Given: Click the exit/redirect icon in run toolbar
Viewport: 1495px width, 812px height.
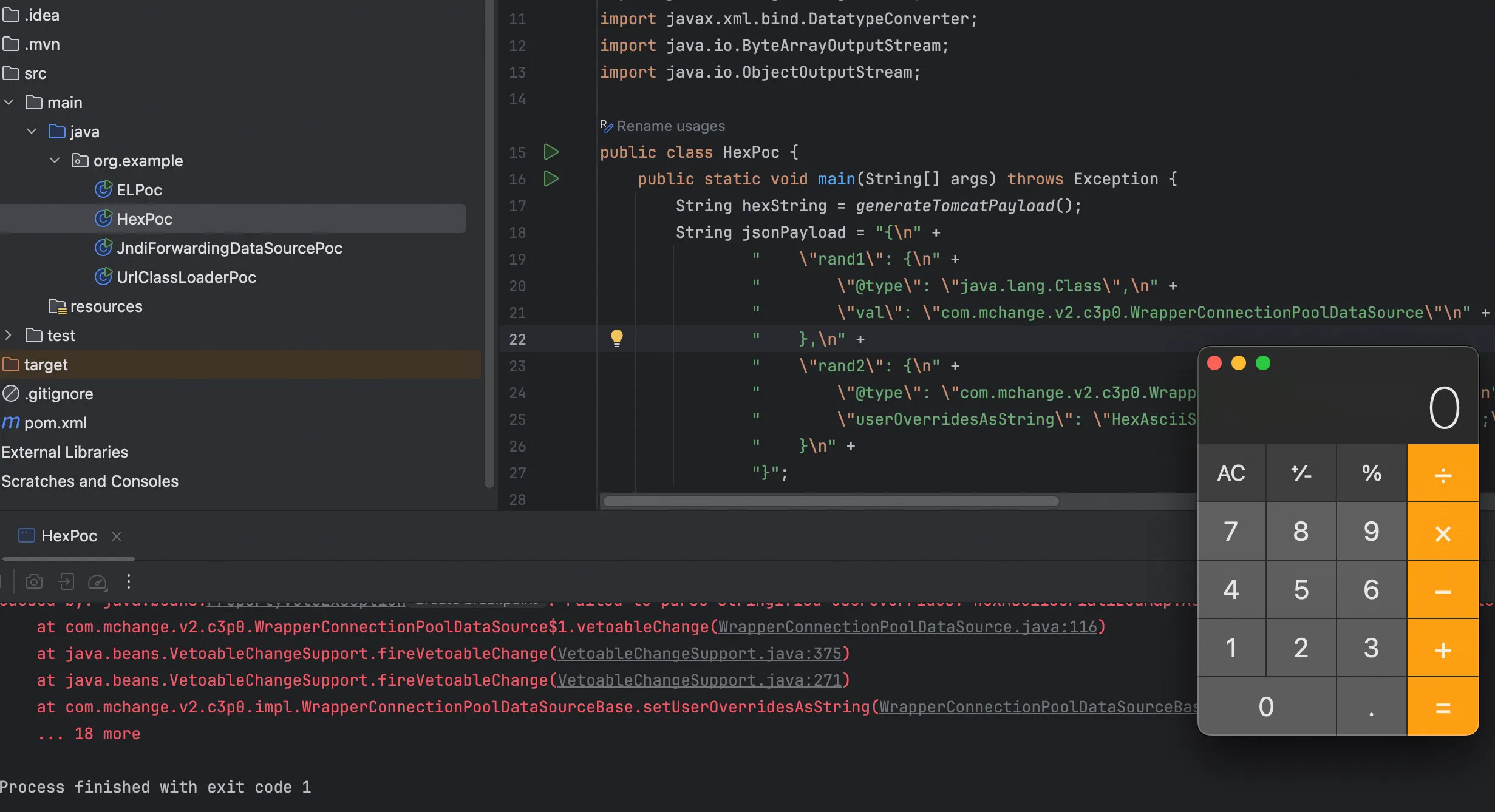Looking at the screenshot, I should tap(66, 582).
